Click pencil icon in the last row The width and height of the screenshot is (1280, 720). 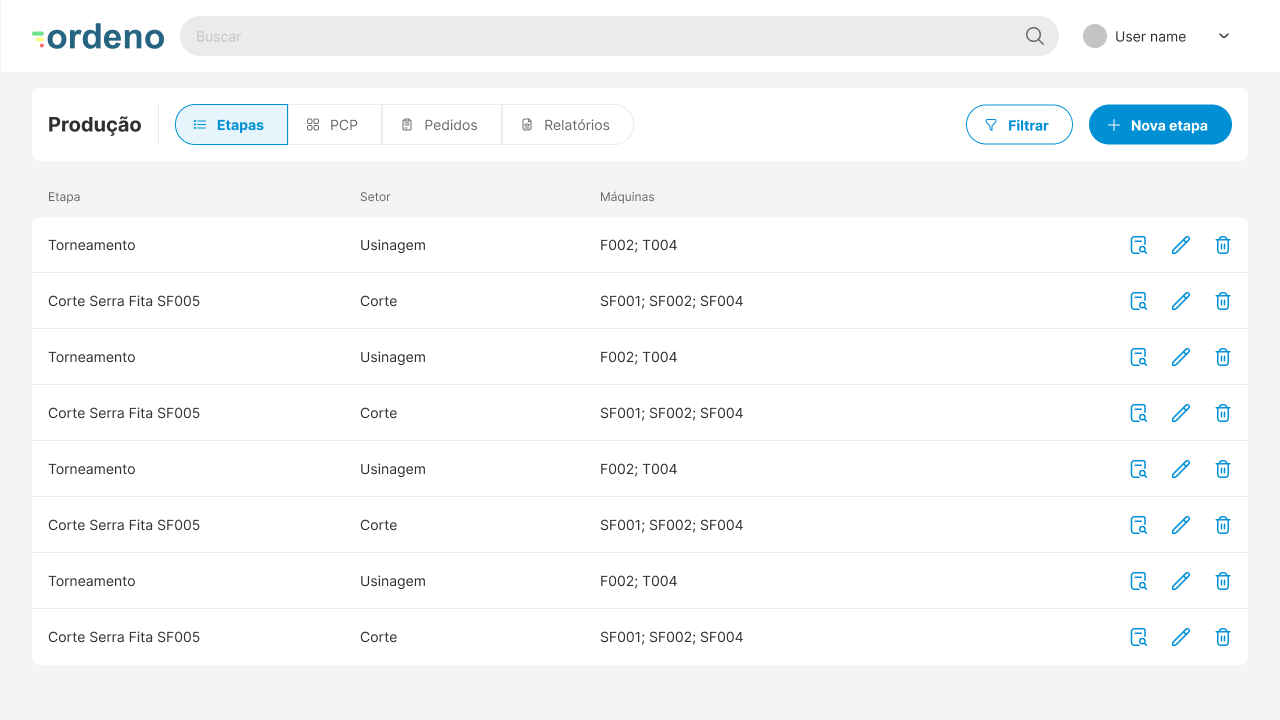pos(1181,637)
